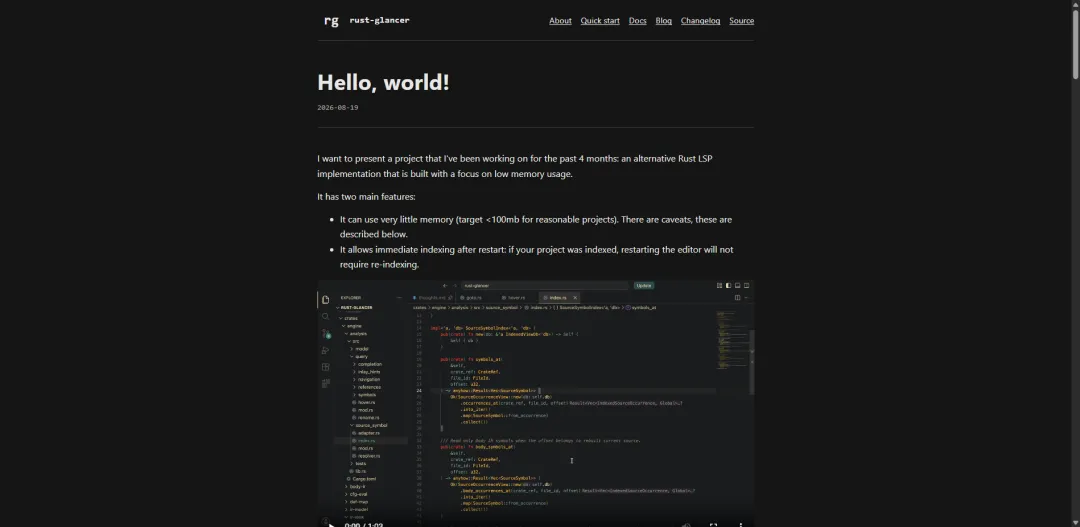1080x527 pixels.
Task: Open rename.rs in the file tree
Action: (368, 417)
